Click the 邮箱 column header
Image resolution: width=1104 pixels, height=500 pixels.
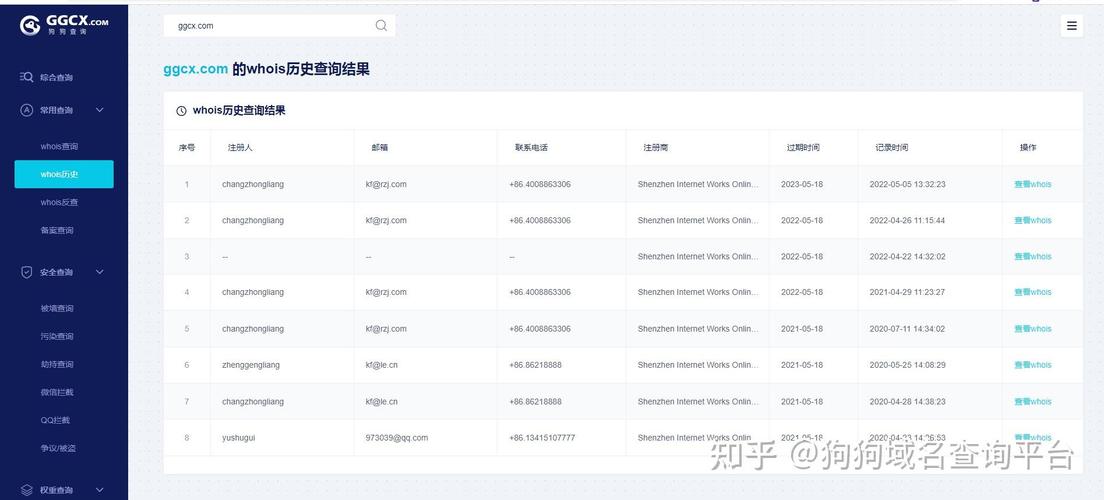(380, 148)
